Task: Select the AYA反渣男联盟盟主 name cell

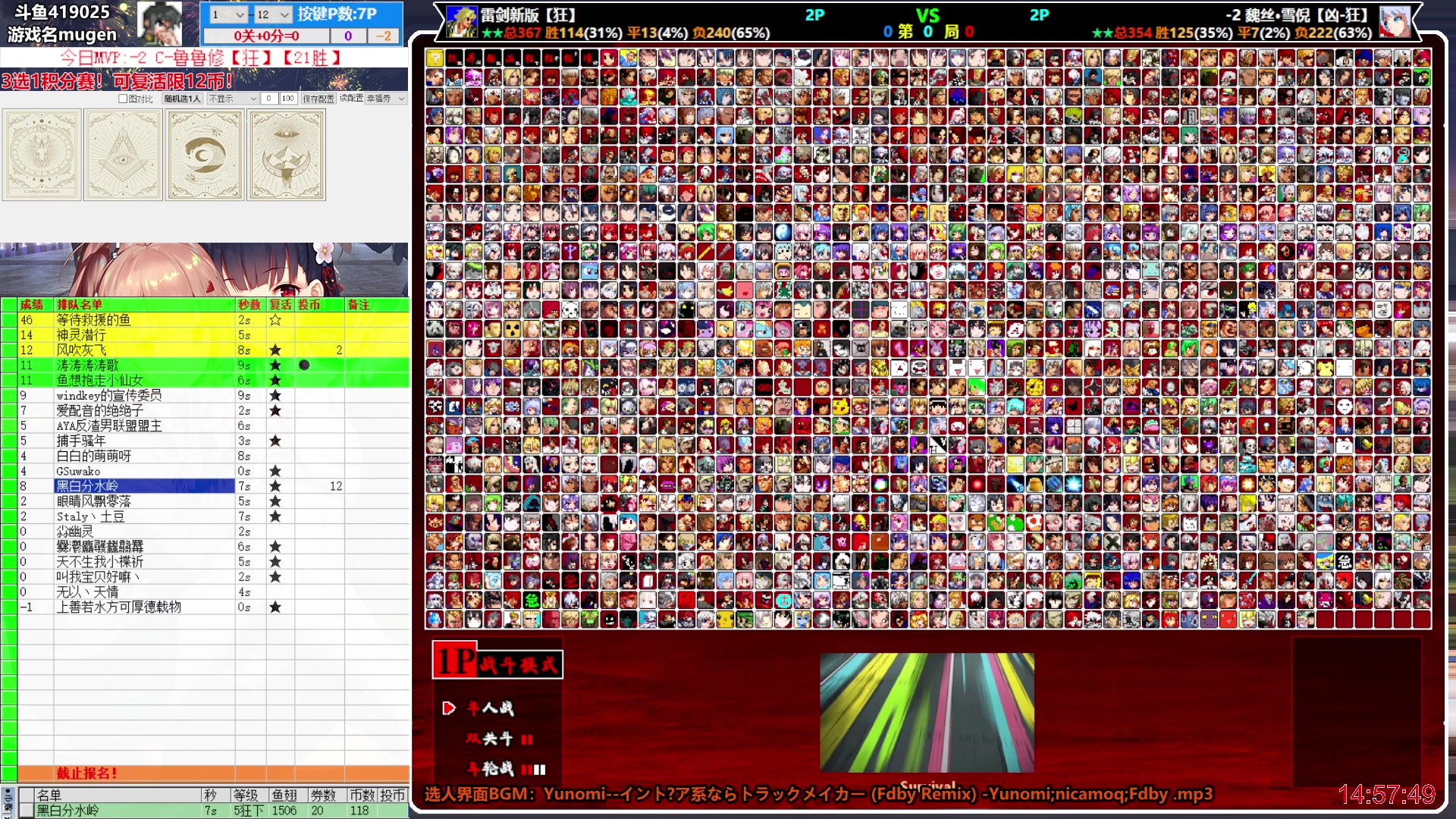Action: pos(145,426)
